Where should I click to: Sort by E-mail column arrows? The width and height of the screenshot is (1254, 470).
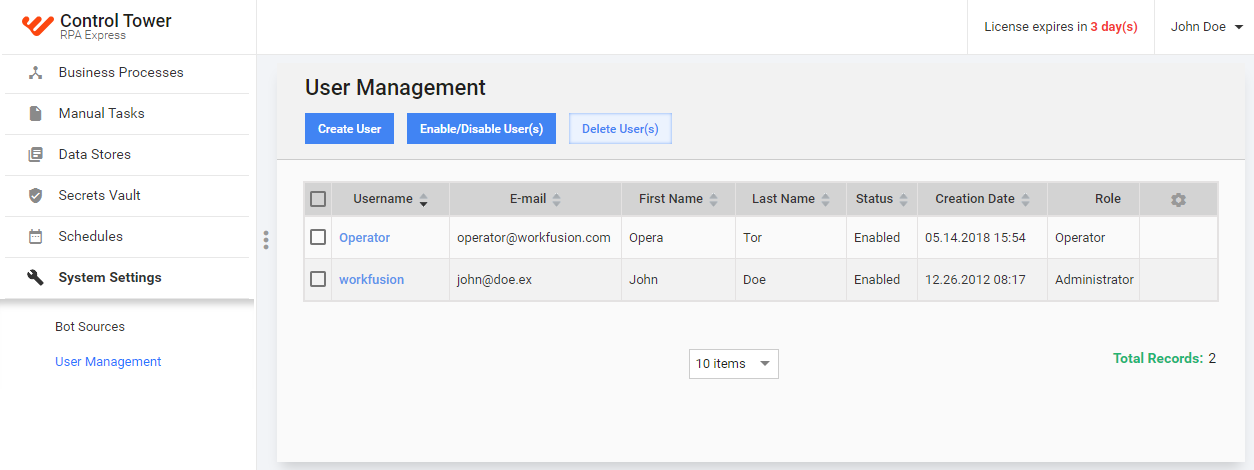tap(556, 200)
